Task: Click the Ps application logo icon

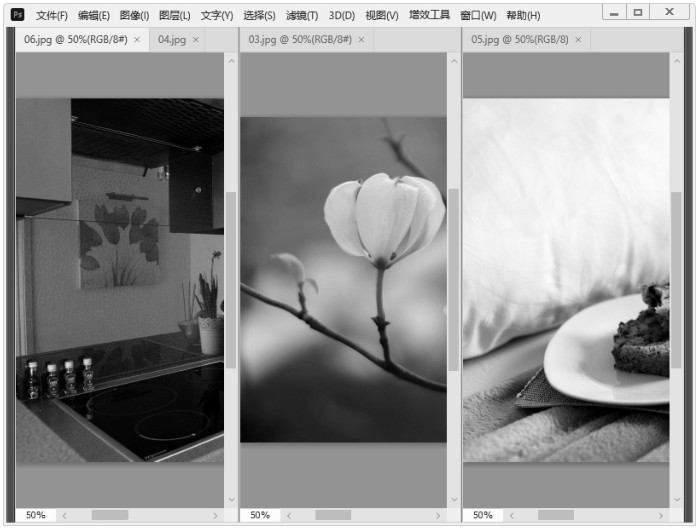Action: (x=17, y=15)
